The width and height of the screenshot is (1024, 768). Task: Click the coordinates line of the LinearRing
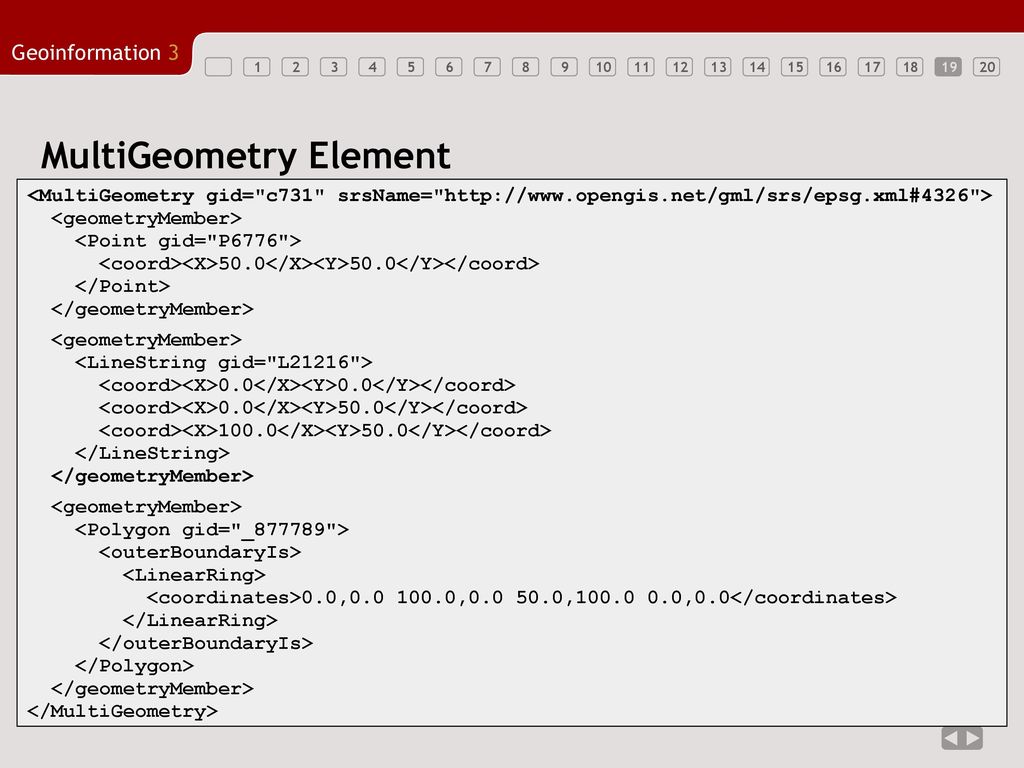point(522,598)
